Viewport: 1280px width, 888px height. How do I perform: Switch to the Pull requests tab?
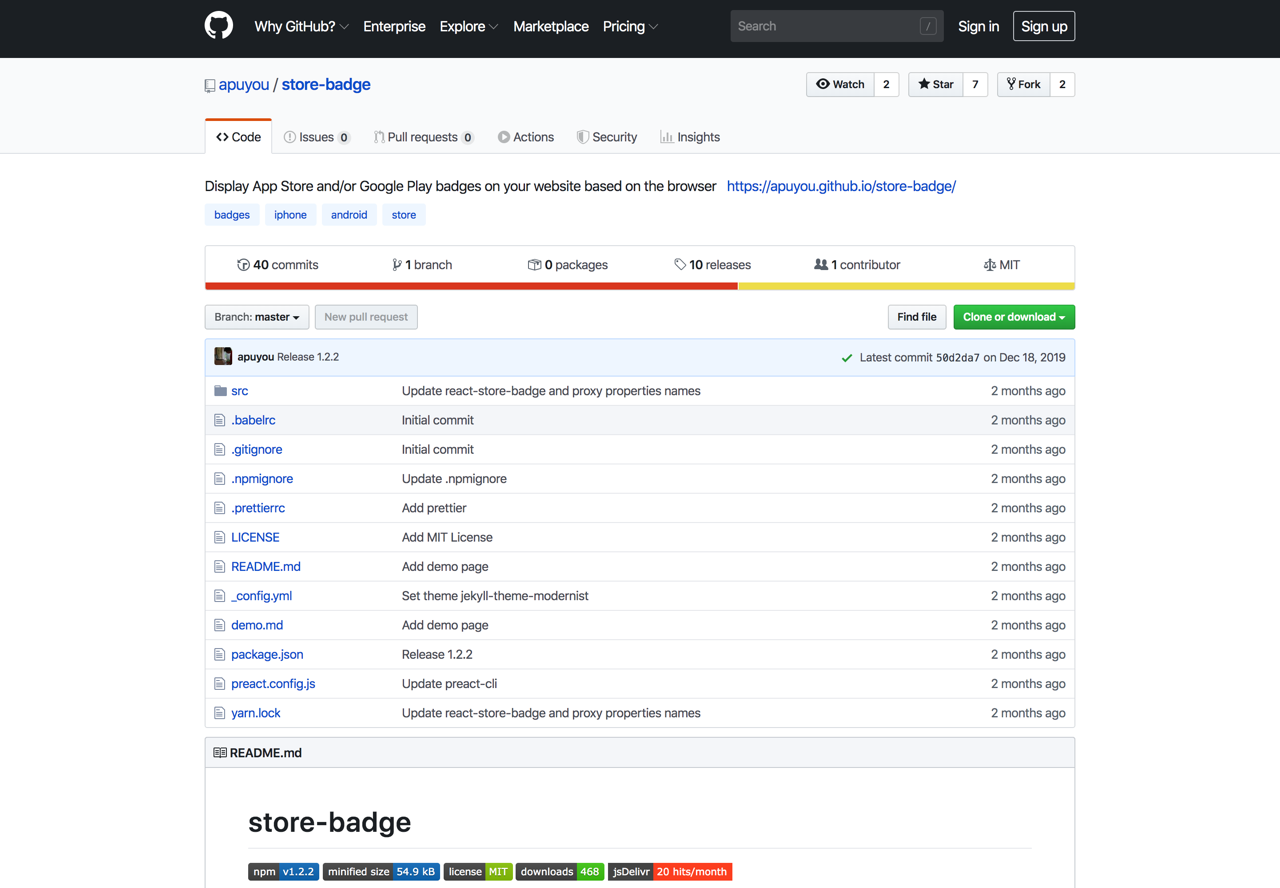click(424, 137)
